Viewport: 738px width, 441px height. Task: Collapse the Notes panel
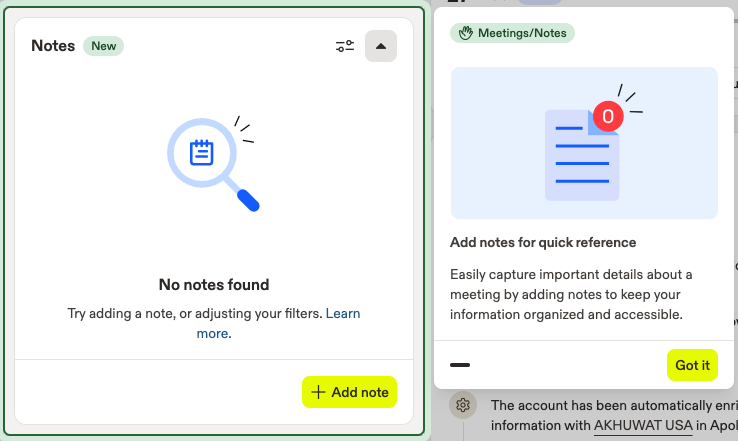point(381,46)
